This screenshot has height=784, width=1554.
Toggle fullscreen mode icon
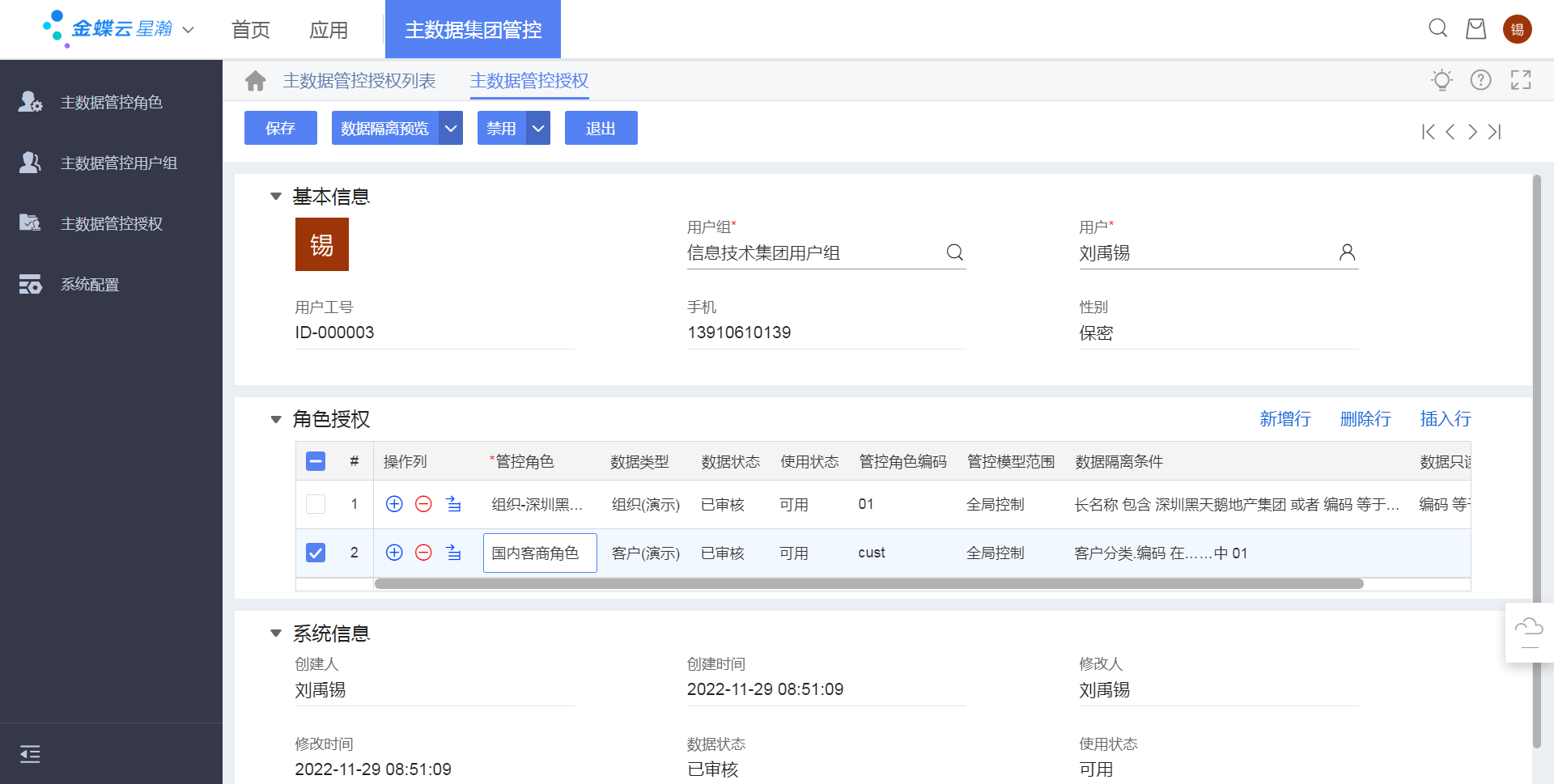(x=1521, y=80)
